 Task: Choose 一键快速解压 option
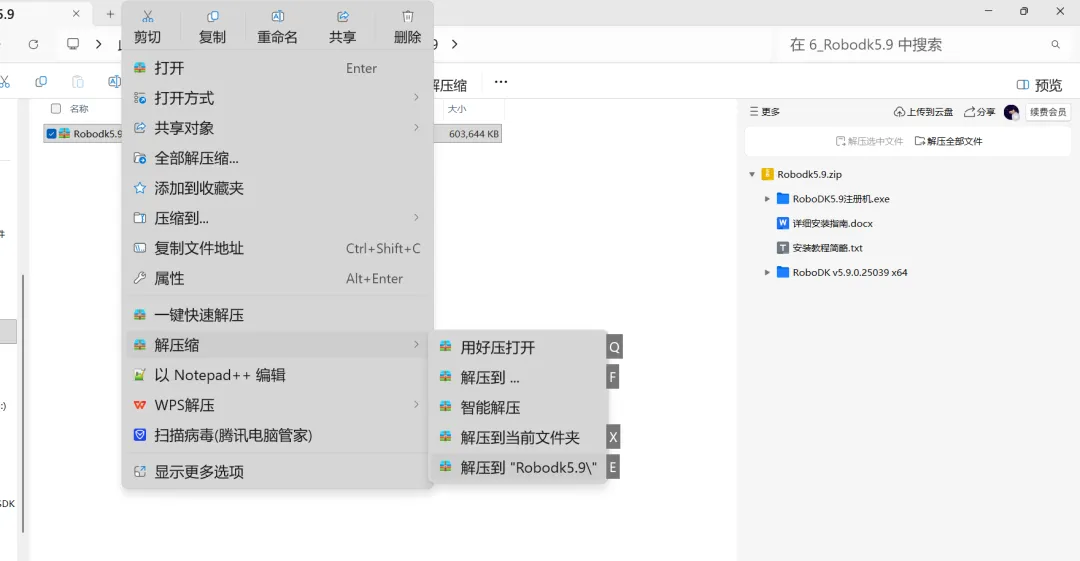tap(278, 316)
